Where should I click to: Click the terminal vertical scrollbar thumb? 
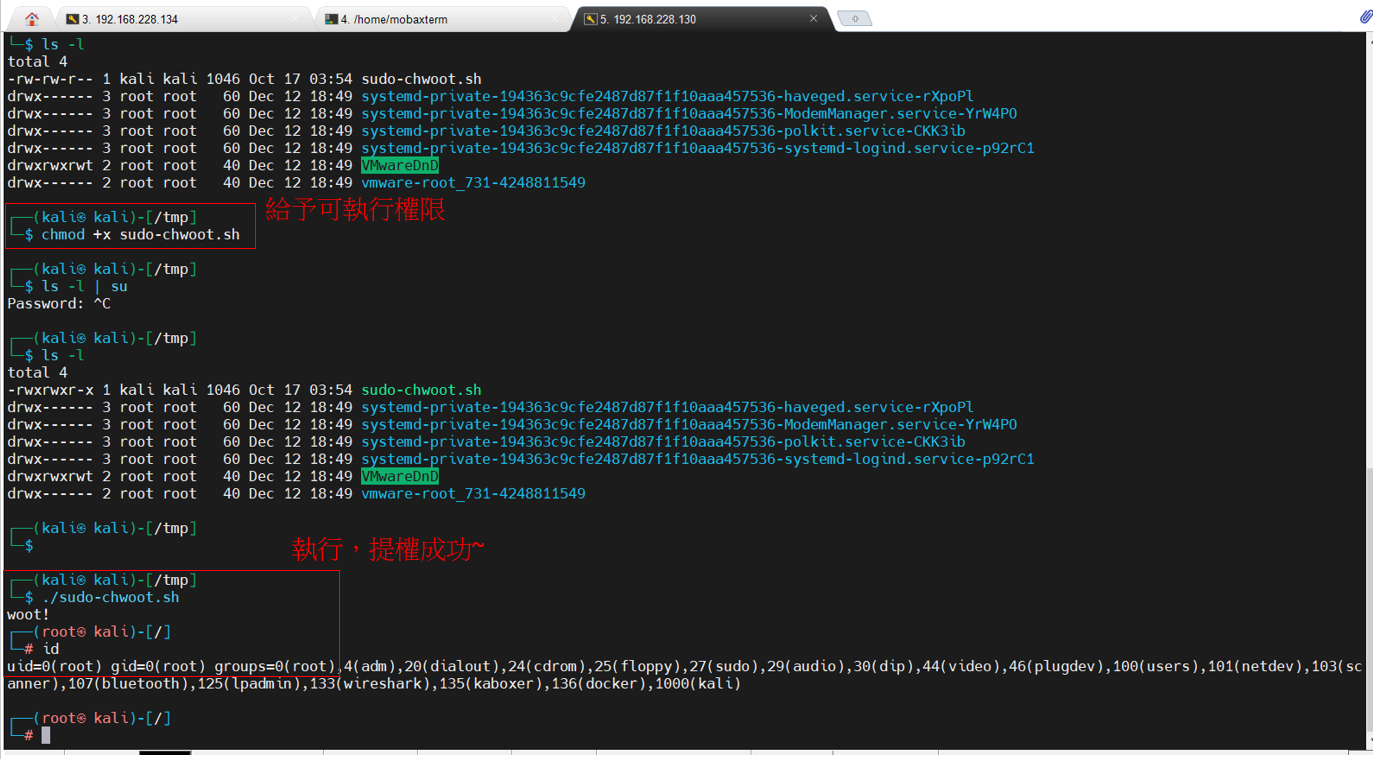point(1368,600)
